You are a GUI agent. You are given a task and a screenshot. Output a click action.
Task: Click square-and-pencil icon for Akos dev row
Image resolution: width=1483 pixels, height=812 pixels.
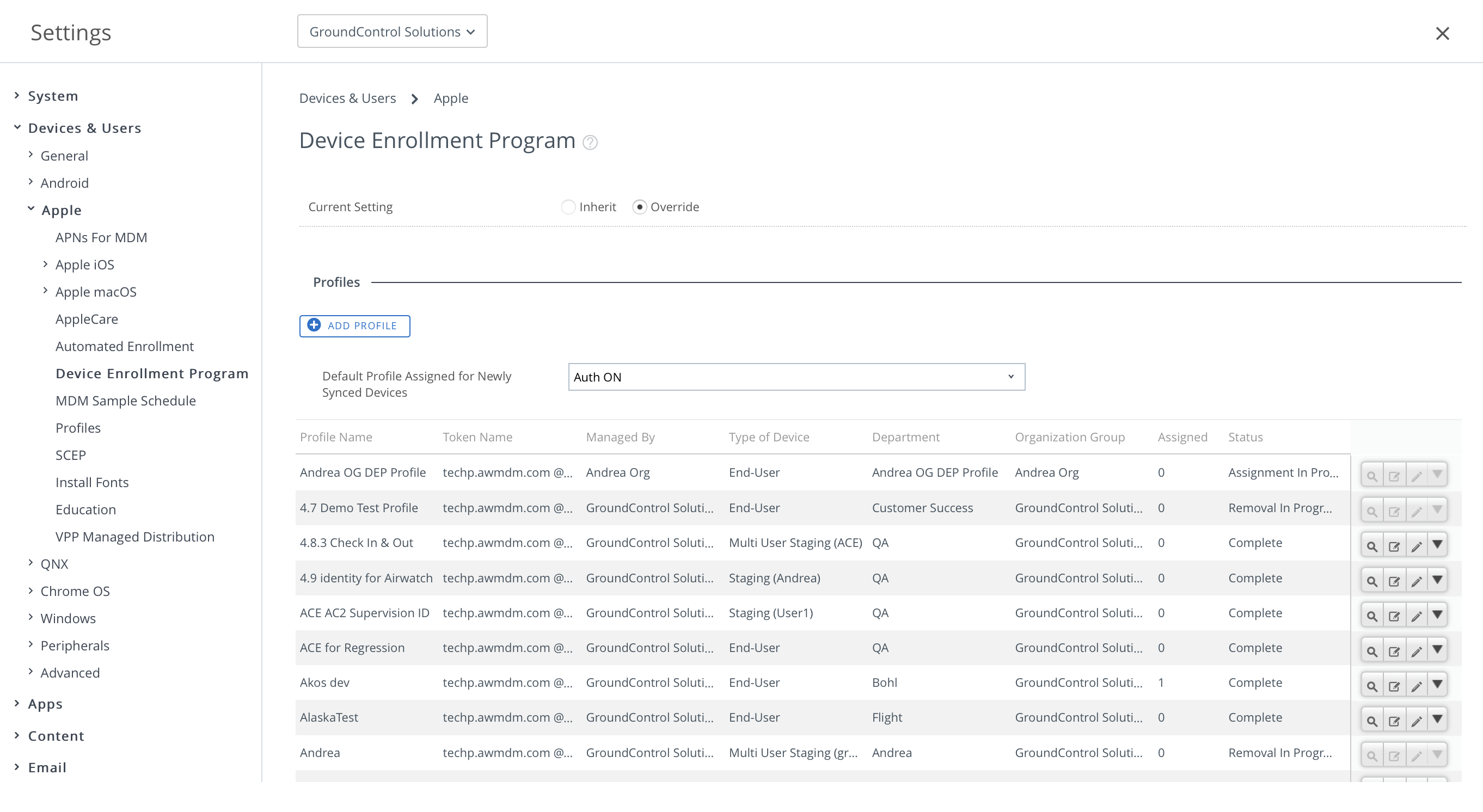pyautogui.click(x=1394, y=685)
